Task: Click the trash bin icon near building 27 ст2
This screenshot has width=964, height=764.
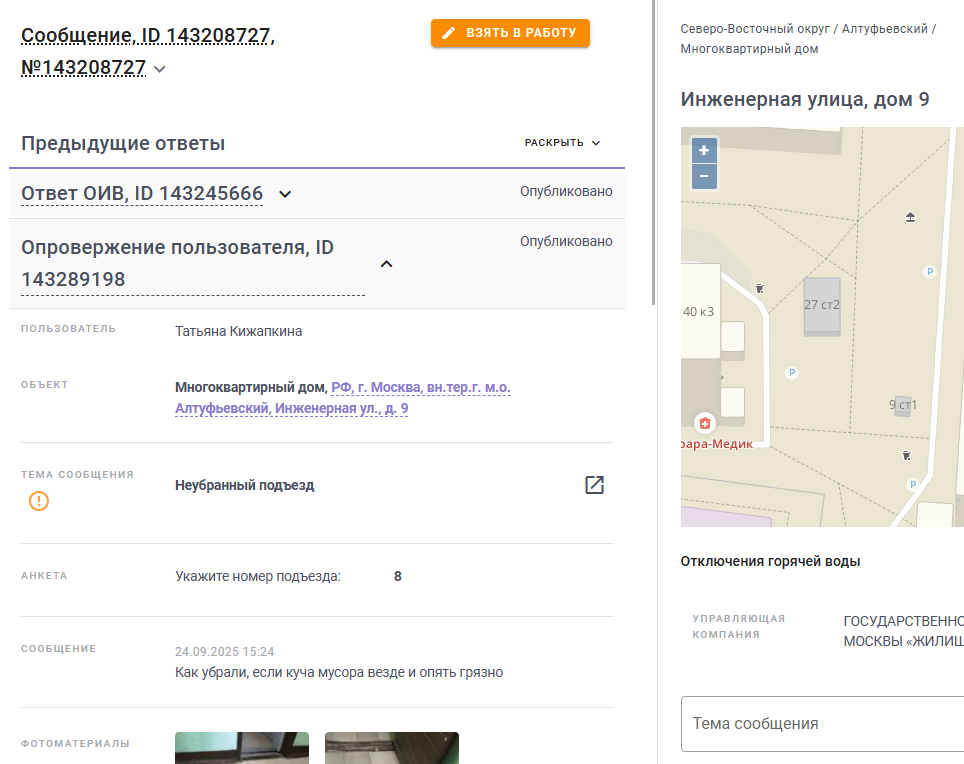Action: [760, 288]
